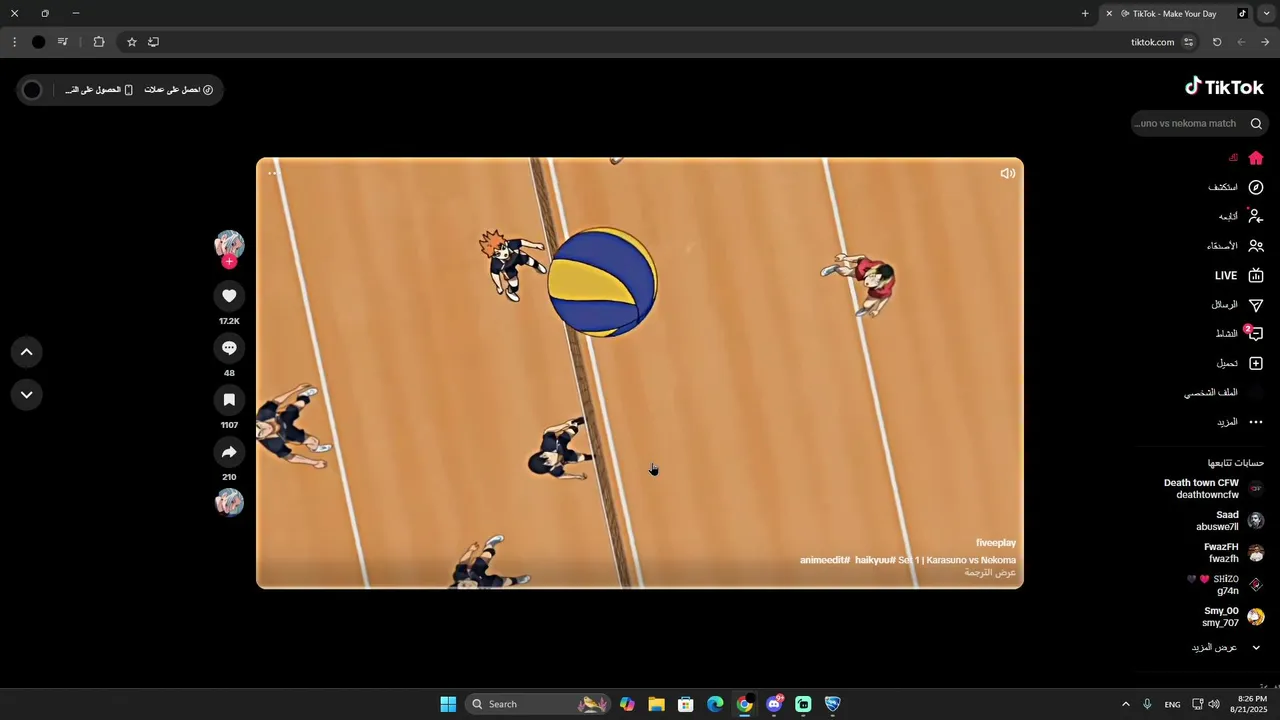Viewport: 1280px width, 720px height.
Task: Open Smy_00 followed account
Action: (x=1233, y=617)
